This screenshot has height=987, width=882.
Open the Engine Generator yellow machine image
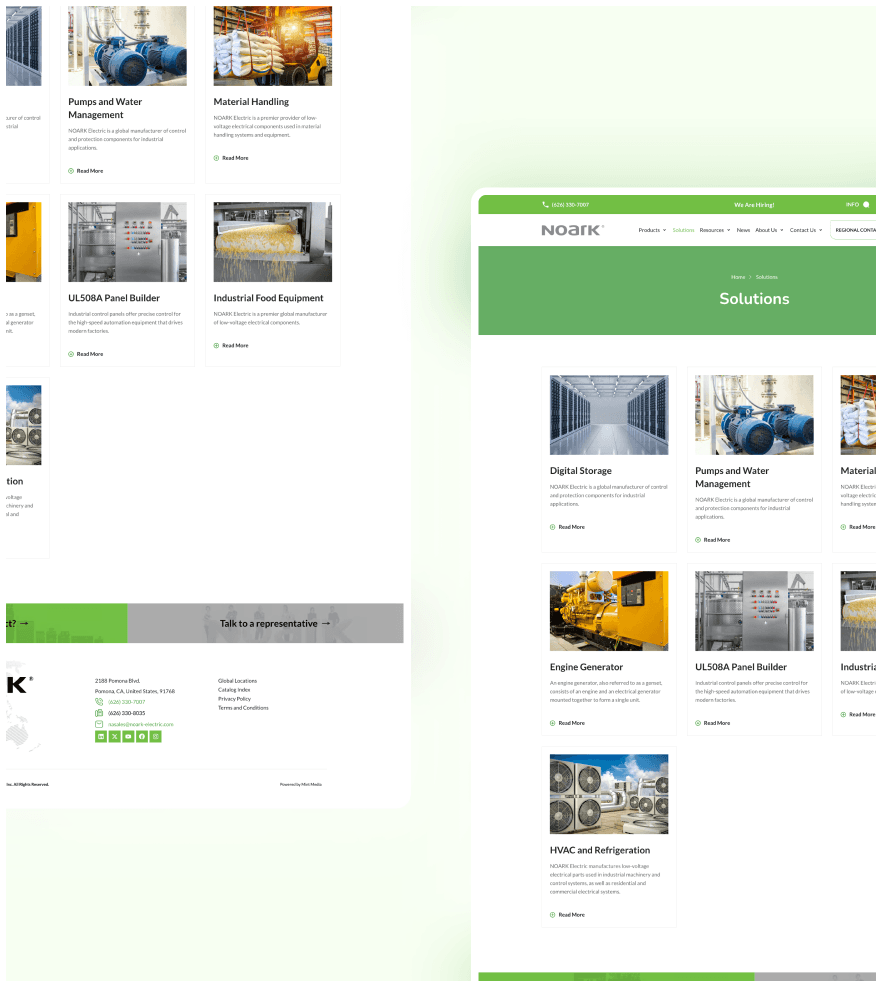(609, 611)
